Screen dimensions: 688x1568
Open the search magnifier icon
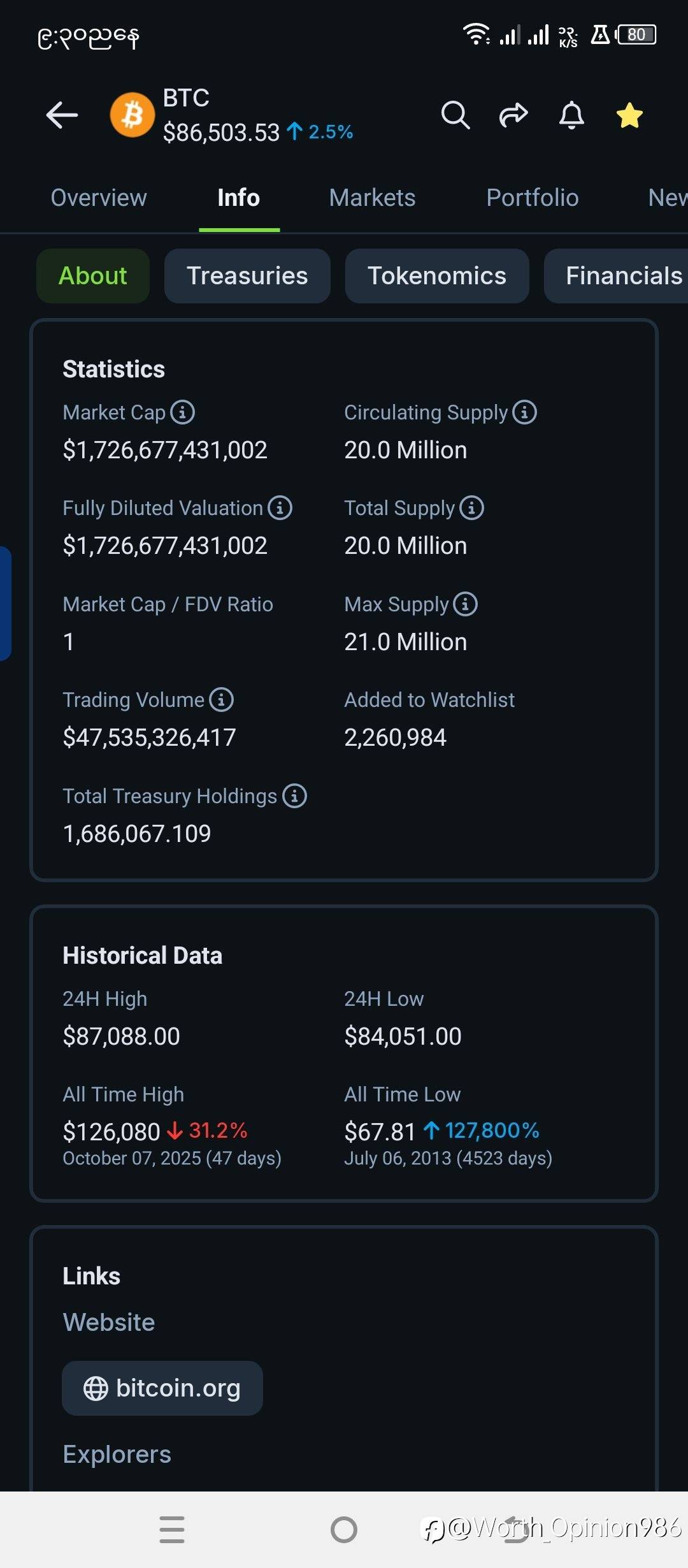[455, 115]
